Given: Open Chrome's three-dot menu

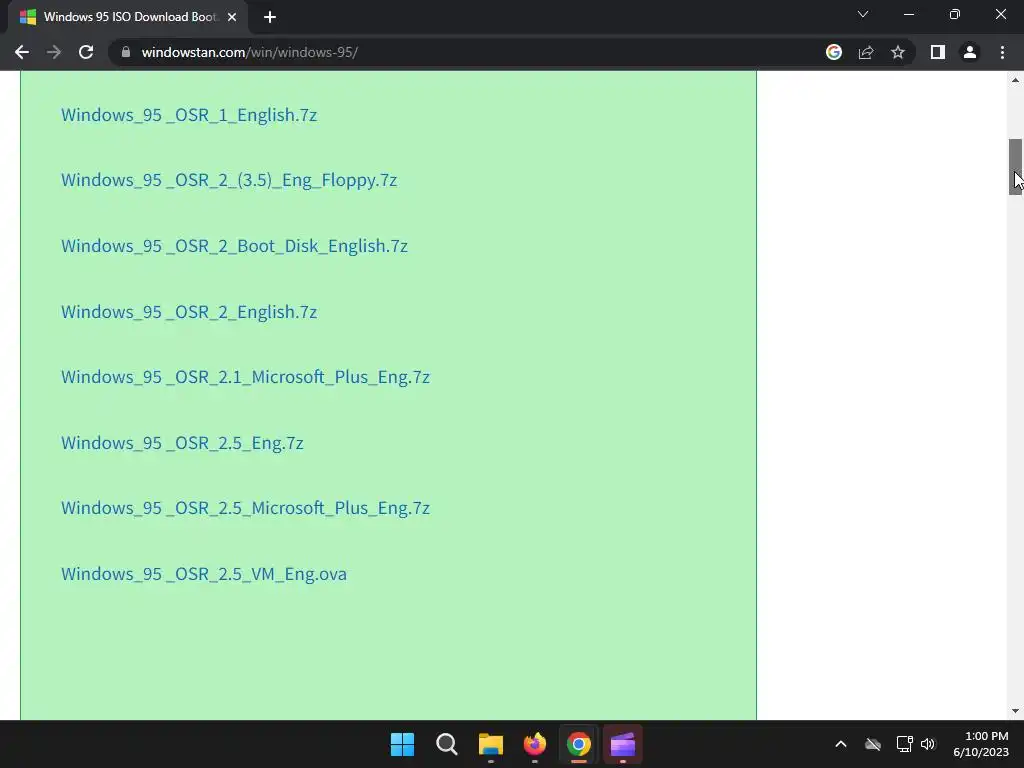Looking at the screenshot, I should click(x=1002, y=52).
